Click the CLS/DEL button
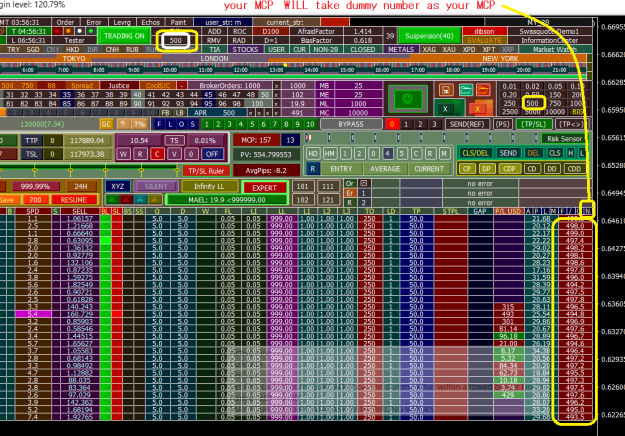The image size is (625, 436). coord(475,153)
